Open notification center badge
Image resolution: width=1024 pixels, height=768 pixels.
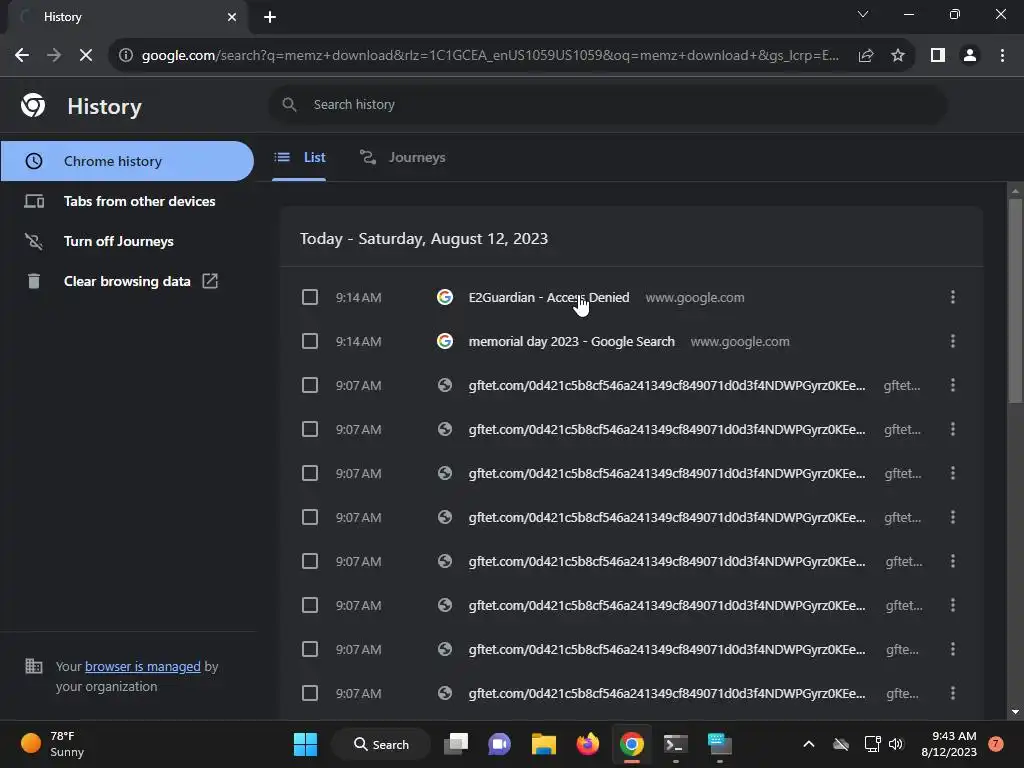(x=996, y=744)
